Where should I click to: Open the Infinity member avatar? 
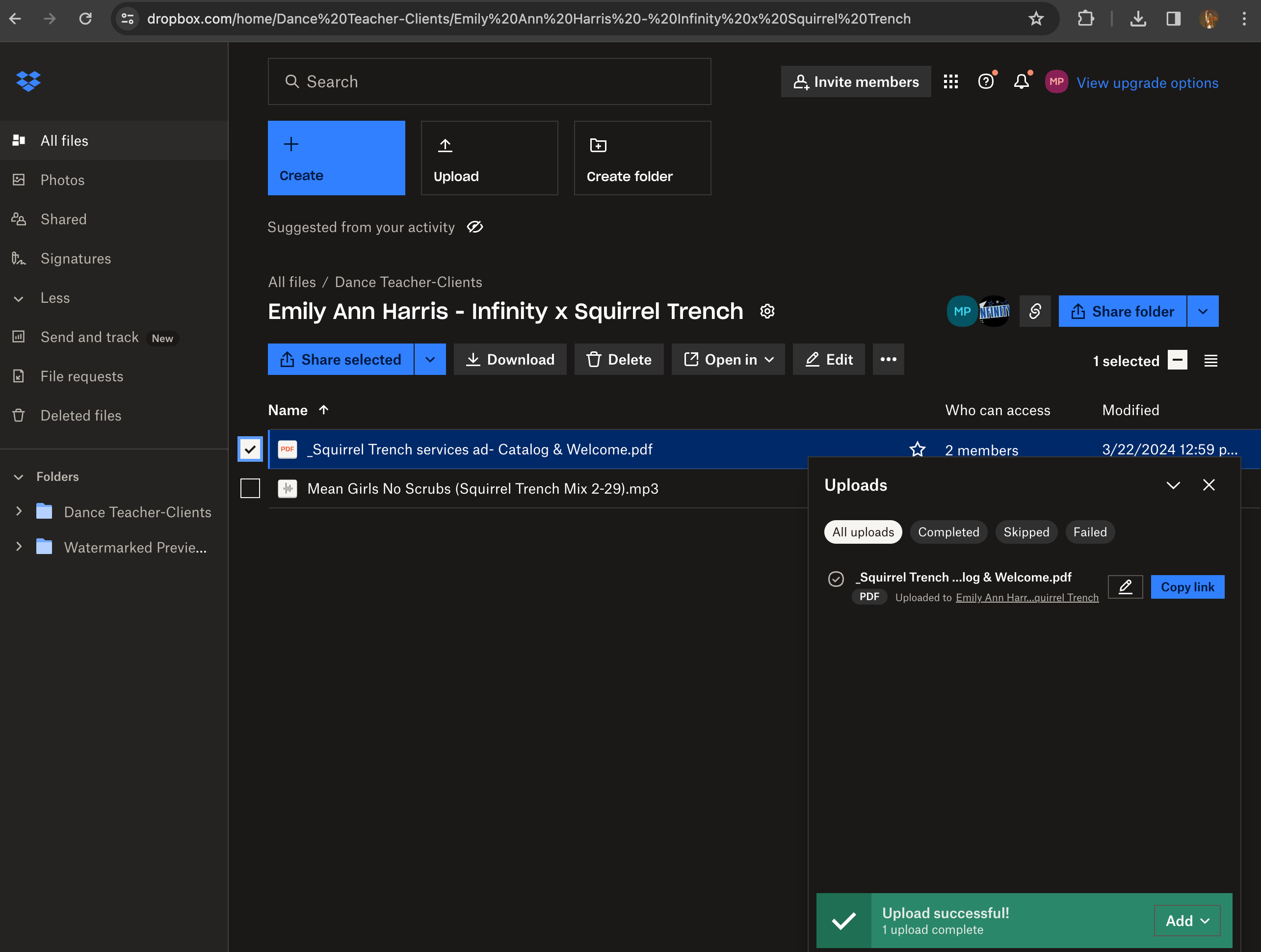[x=994, y=311]
